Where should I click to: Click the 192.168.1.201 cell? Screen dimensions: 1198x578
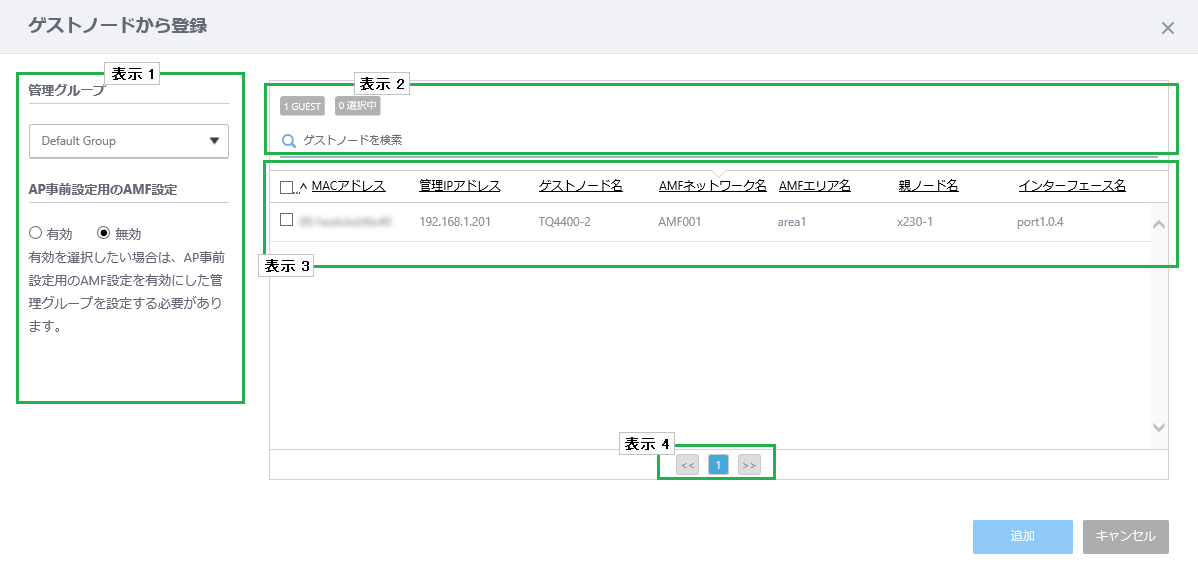(455, 221)
